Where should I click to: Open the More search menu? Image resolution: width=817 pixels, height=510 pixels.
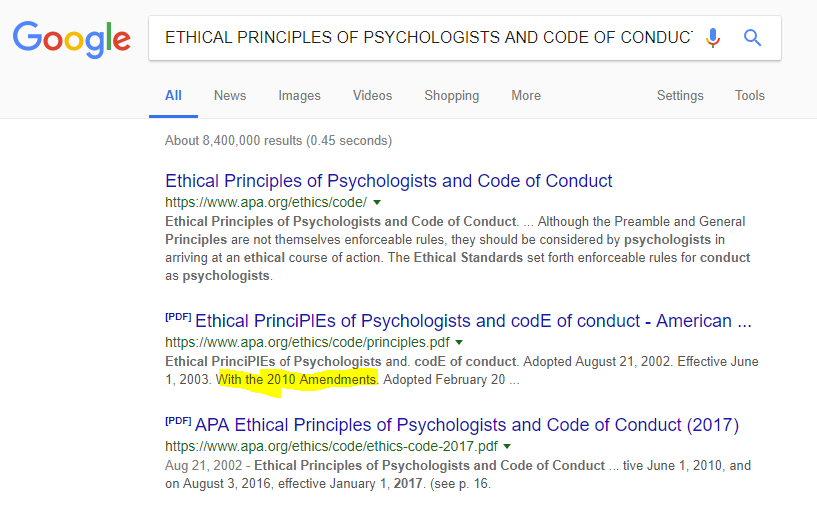click(x=526, y=95)
